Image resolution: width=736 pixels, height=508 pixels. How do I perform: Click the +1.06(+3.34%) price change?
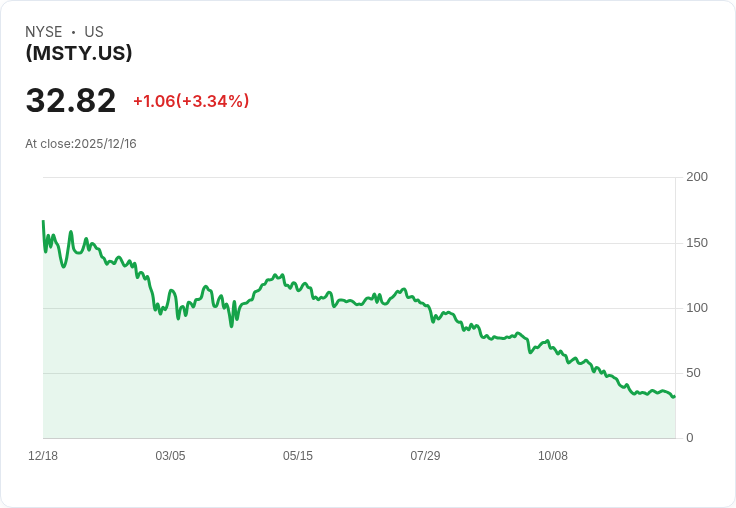pos(191,101)
